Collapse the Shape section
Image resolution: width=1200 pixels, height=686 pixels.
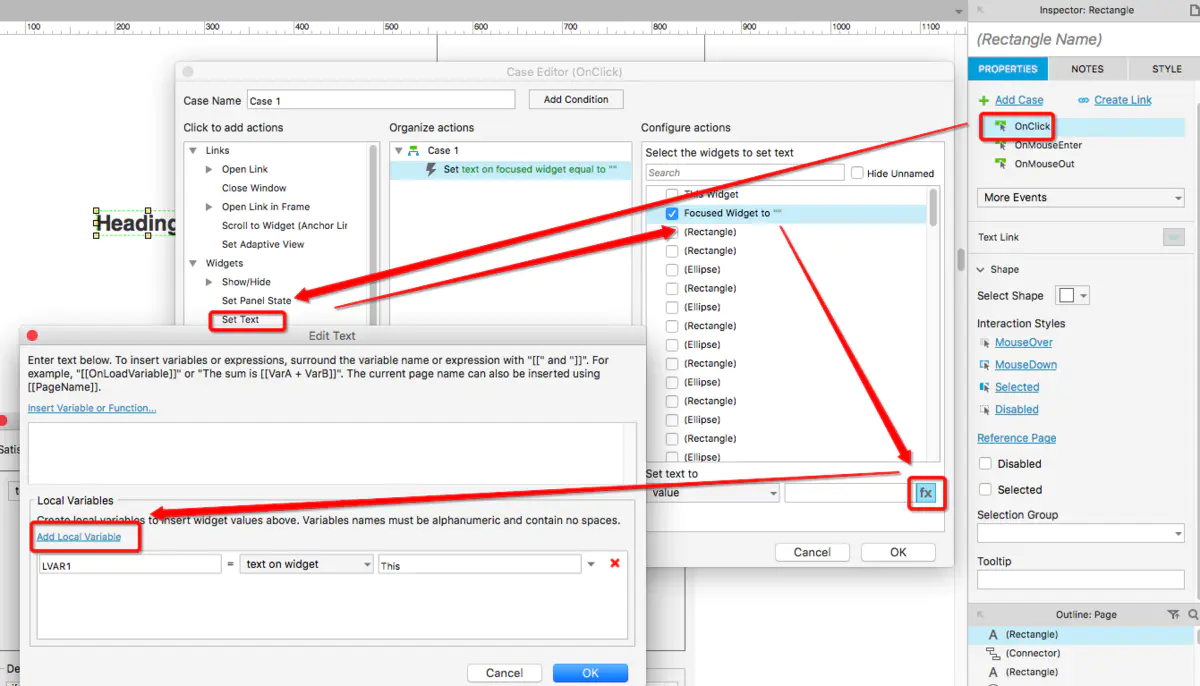pyautogui.click(x=982, y=270)
